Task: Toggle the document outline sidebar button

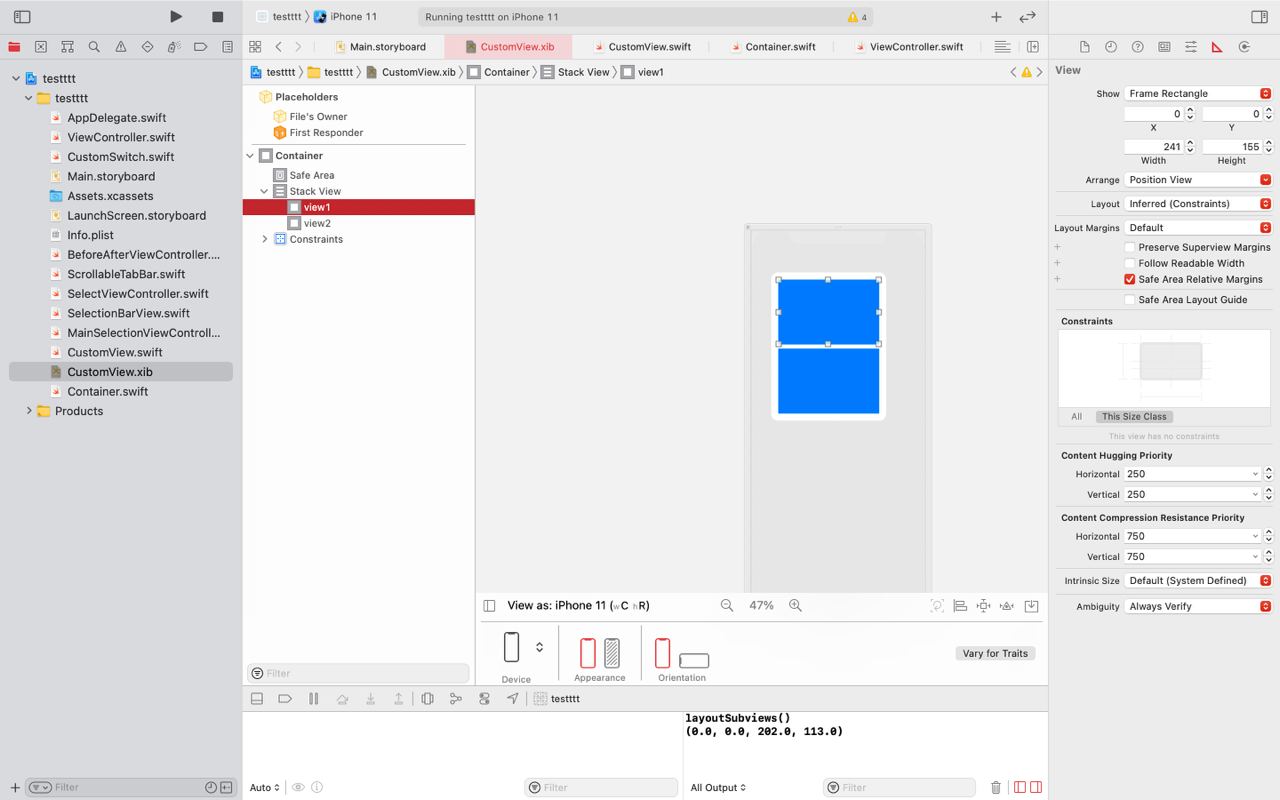Action: 489,605
